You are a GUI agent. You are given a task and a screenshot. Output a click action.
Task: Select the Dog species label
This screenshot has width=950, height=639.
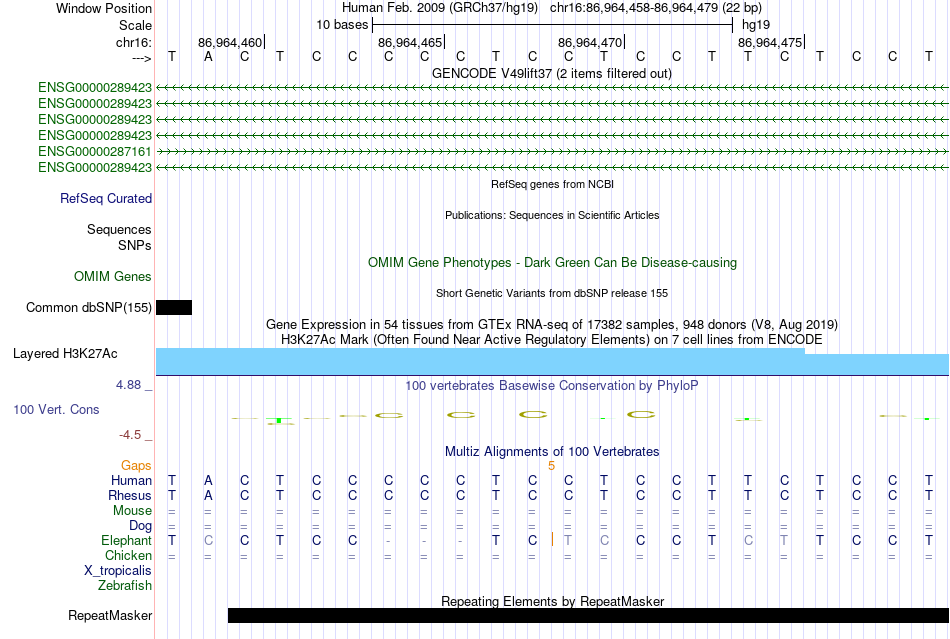click(141, 526)
